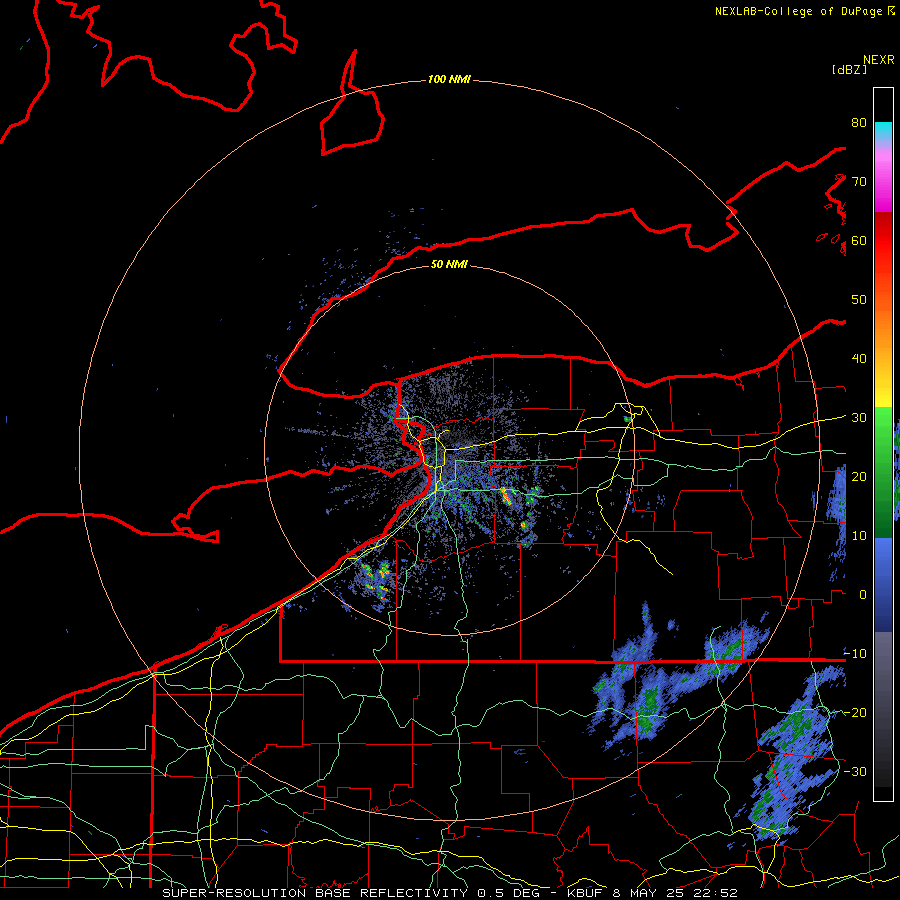
Task: Click the 30 value on dBZ scale
Action: click(x=859, y=418)
